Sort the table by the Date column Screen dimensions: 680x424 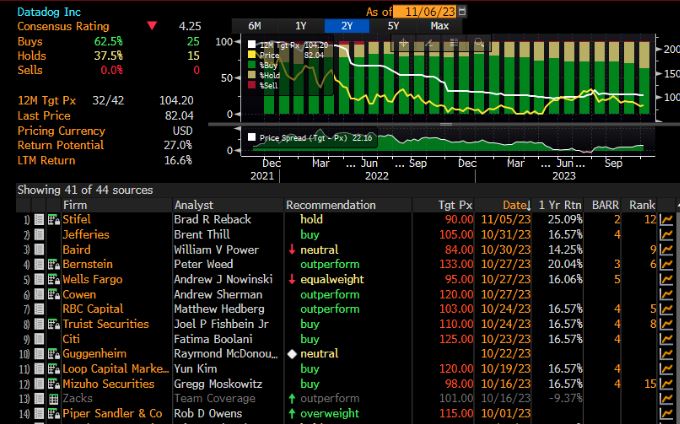503,205
